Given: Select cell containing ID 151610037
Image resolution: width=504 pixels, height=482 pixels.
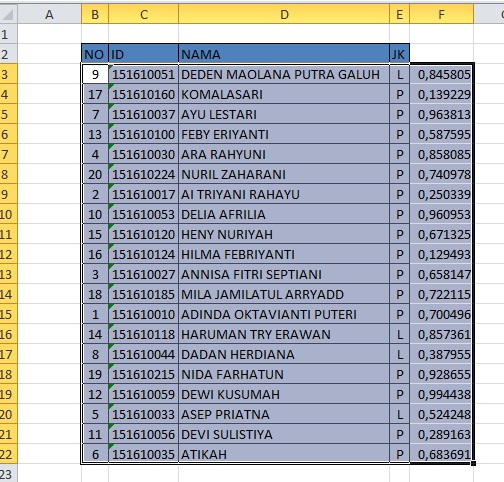Looking at the screenshot, I should (144, 115).
